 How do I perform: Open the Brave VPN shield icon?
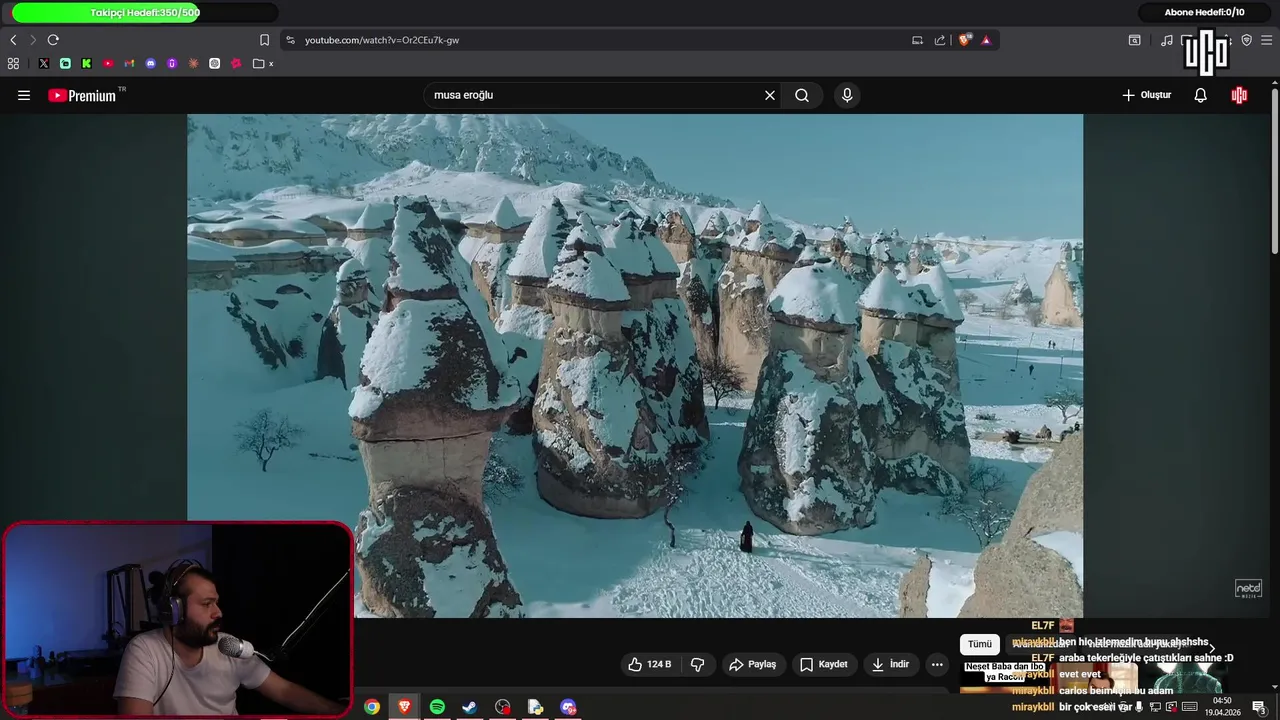1247,40
